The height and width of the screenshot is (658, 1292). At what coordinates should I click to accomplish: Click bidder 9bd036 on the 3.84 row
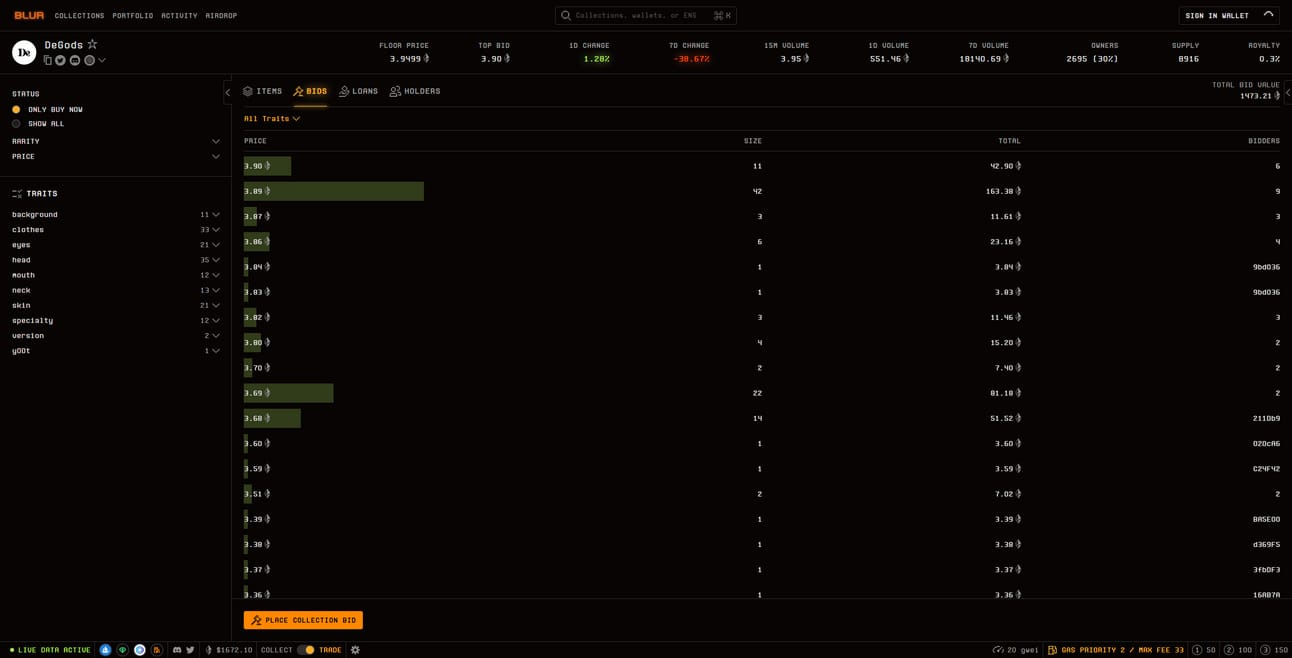click(x=1266, y=267)
